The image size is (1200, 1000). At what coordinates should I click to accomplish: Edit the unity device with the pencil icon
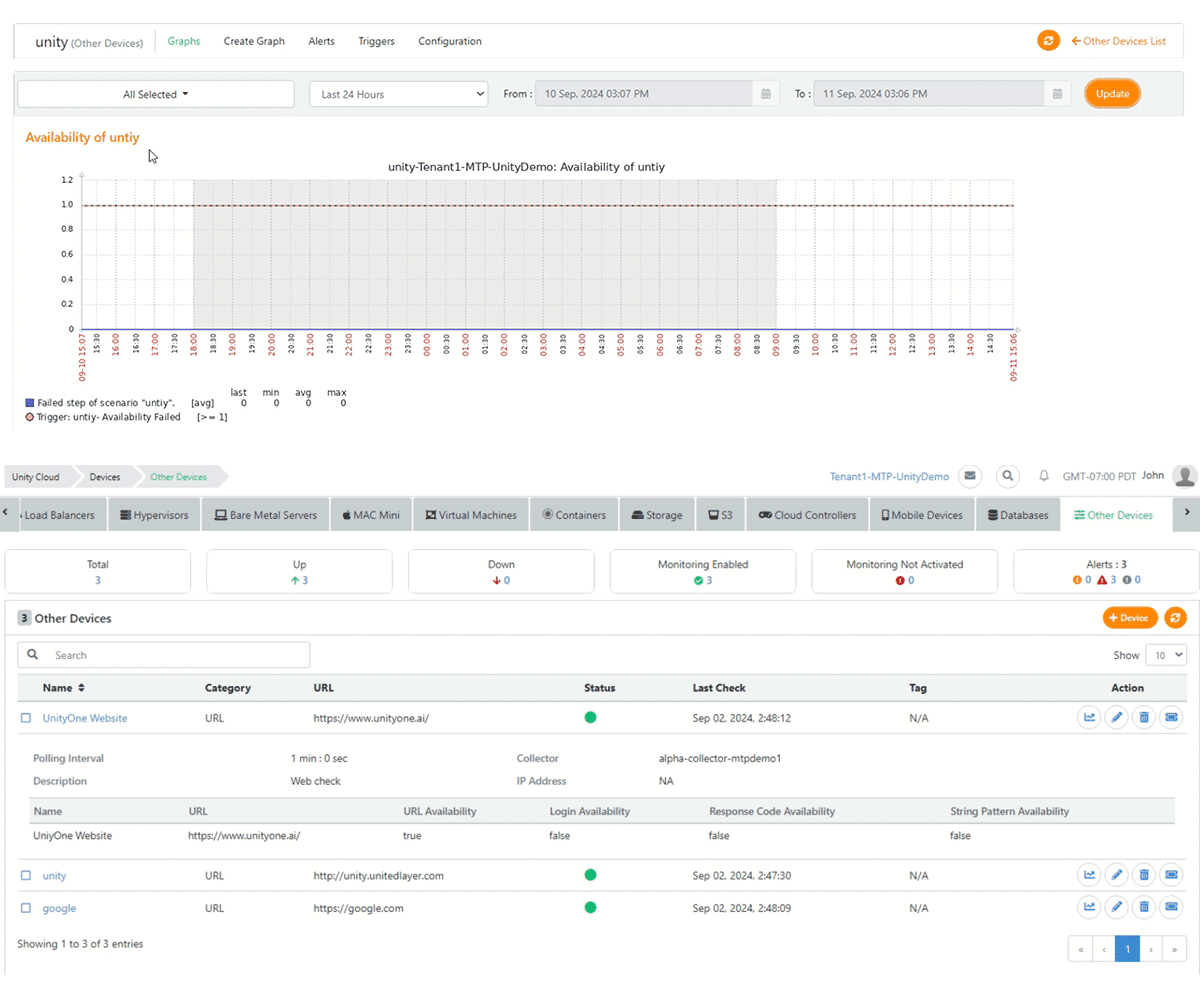click(1117, 875)
